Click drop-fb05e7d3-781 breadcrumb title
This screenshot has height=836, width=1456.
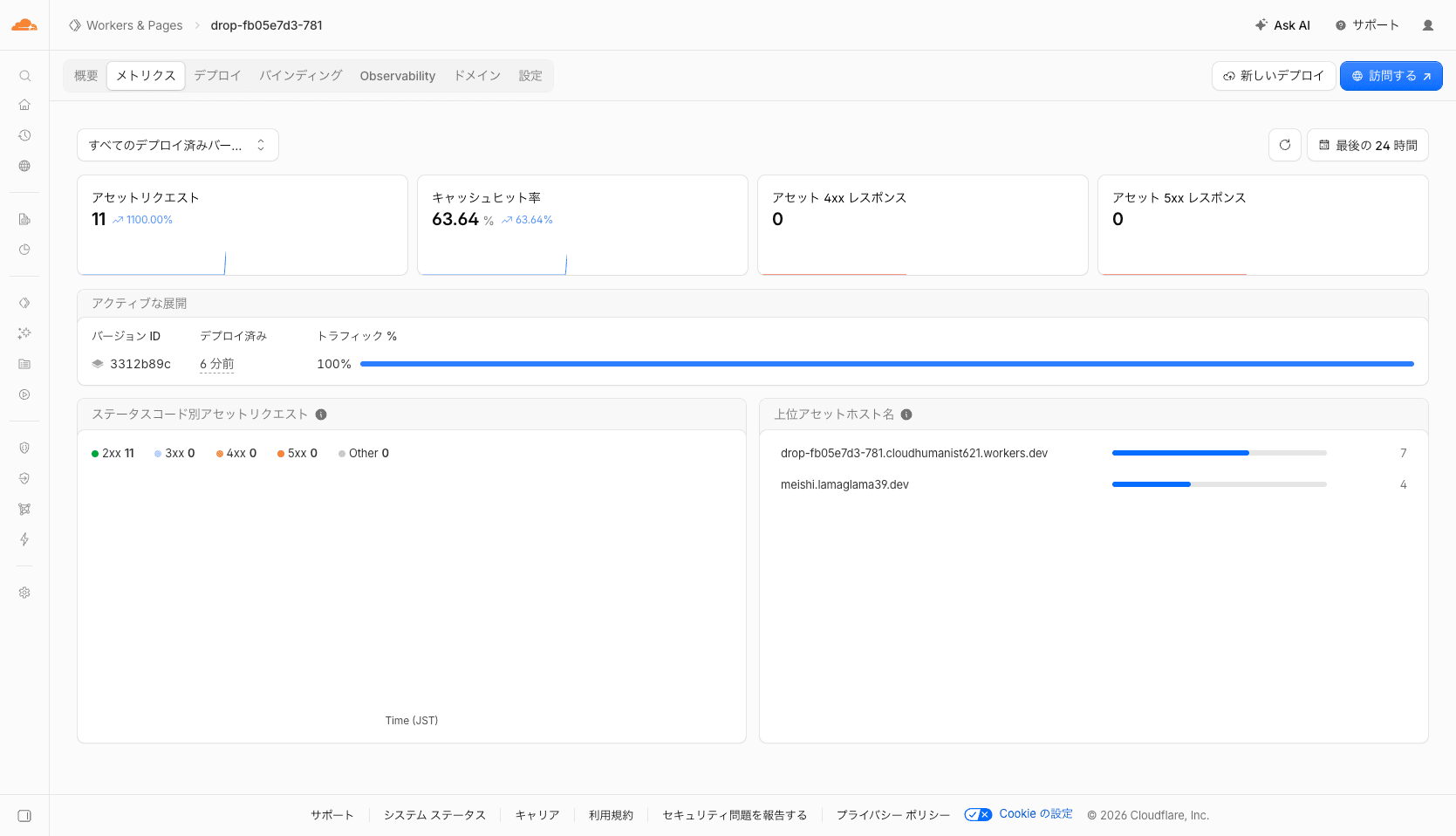pyautogui.click(x=267, y=25)
